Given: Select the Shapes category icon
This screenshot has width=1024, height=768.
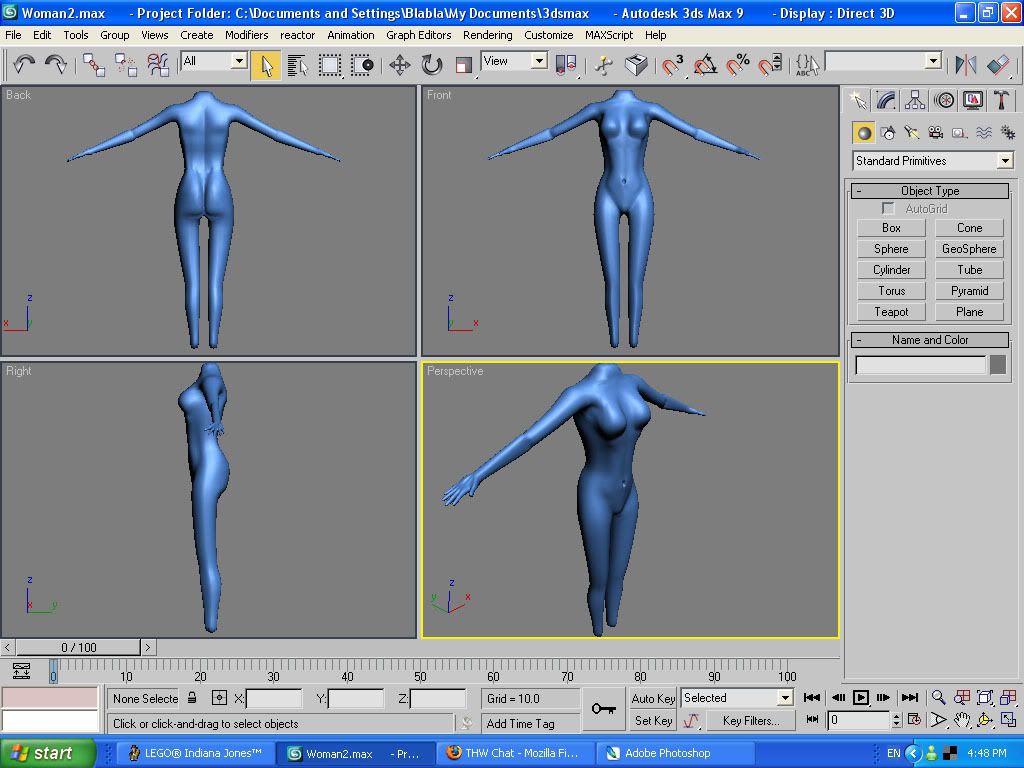Looking at the screenshot, I should click(x=888, y=133).
